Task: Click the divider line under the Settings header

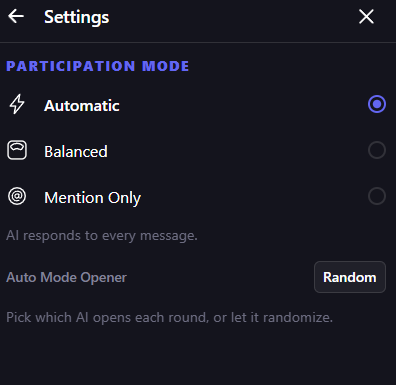Action: pos(198,42)
